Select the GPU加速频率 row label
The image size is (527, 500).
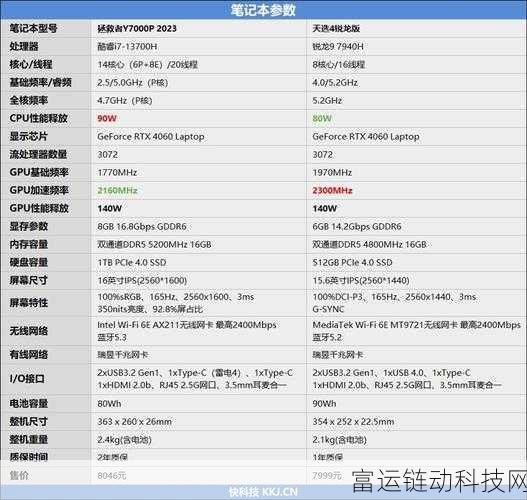pos(39,190)
